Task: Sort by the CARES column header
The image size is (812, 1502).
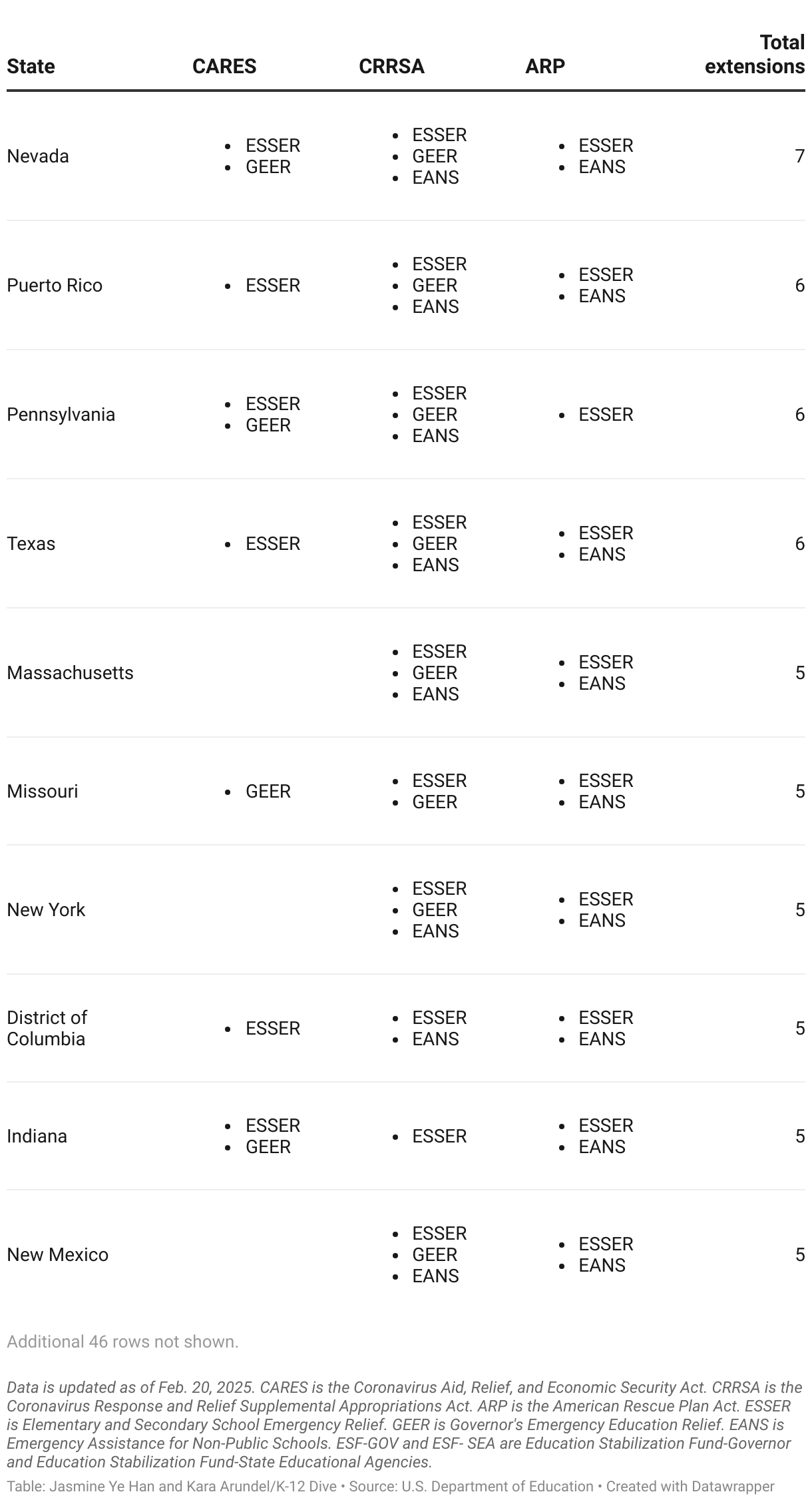Action: (x=224, y=66)
